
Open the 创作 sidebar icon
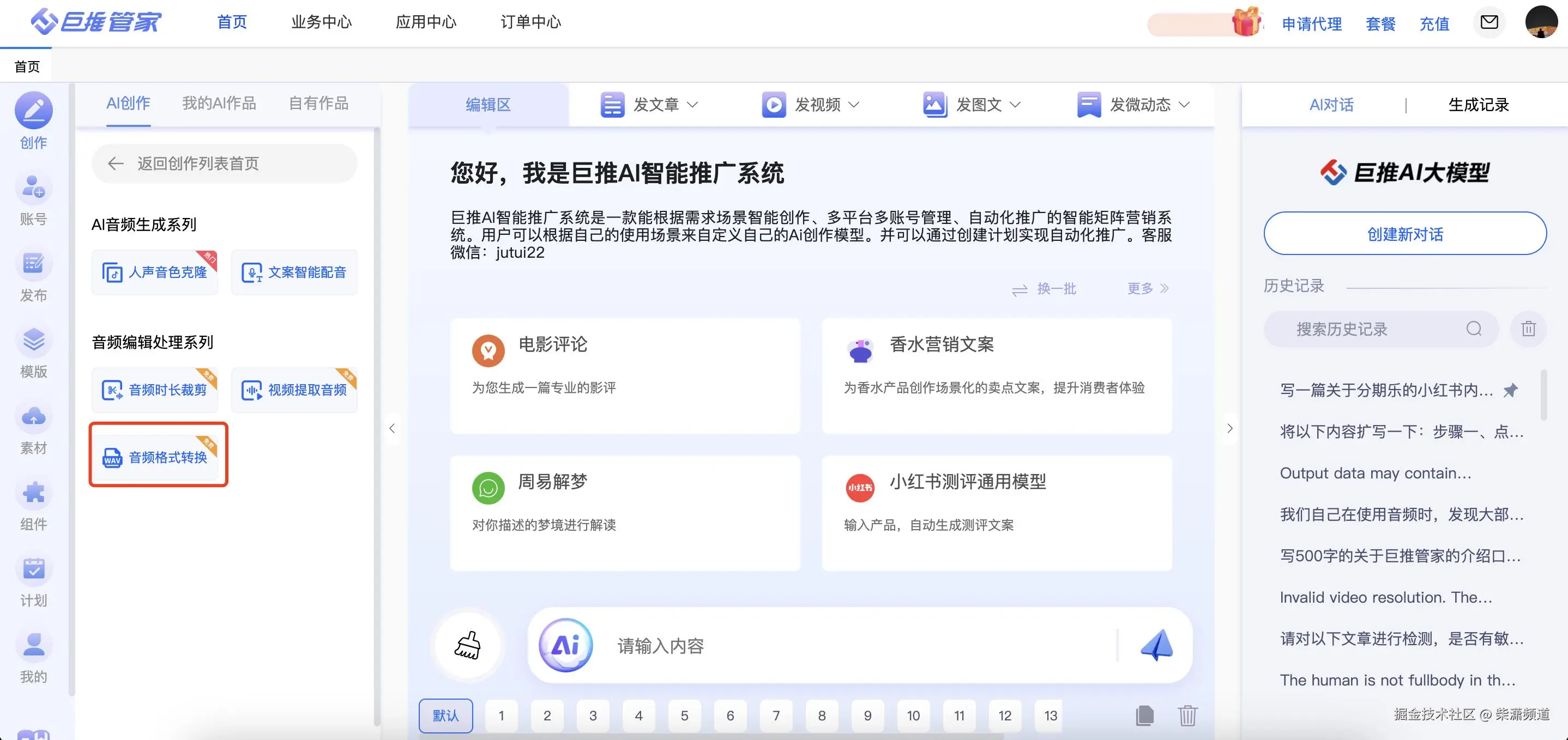click(33, 111)
